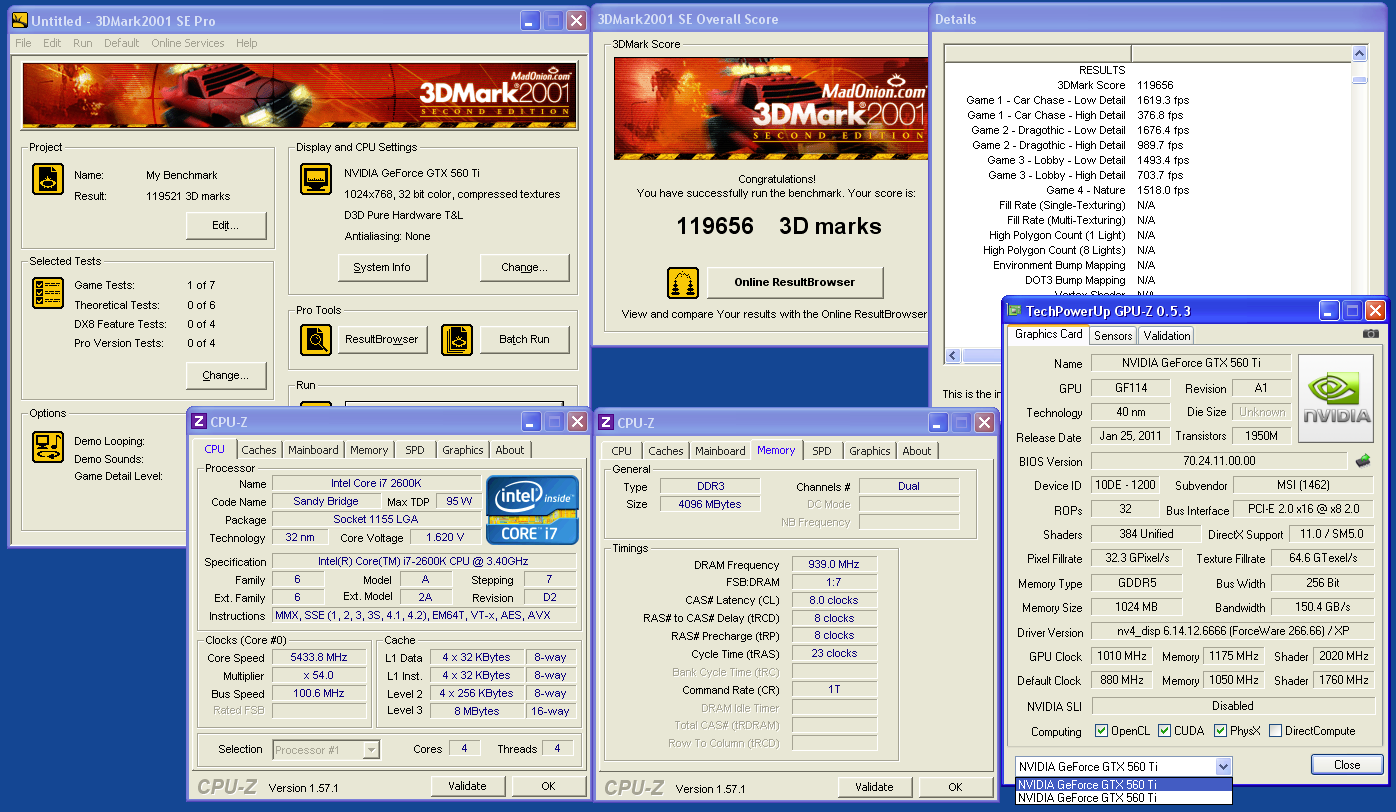Image resolution: width=1396 pixels, height=812 pixels.
Task: Open the Help menu in 3DMark2001
Action: [247, 43]
